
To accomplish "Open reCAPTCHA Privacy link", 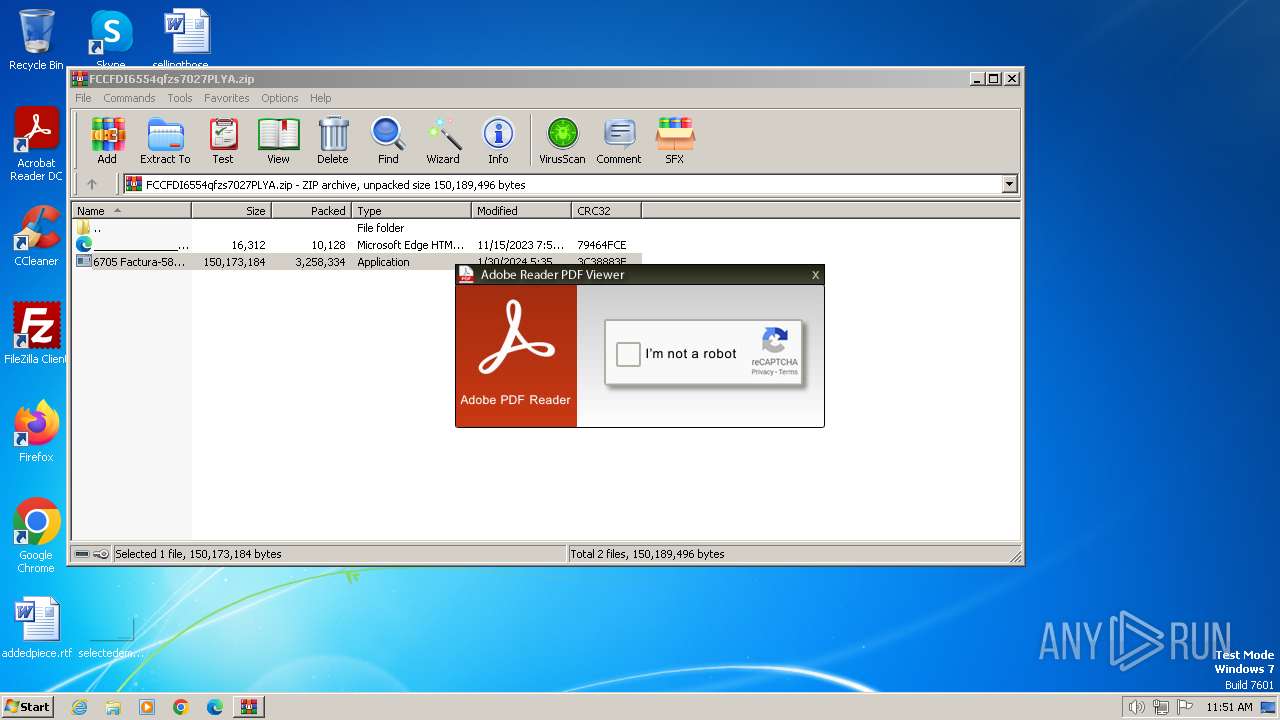I will [x=763, y=372].
